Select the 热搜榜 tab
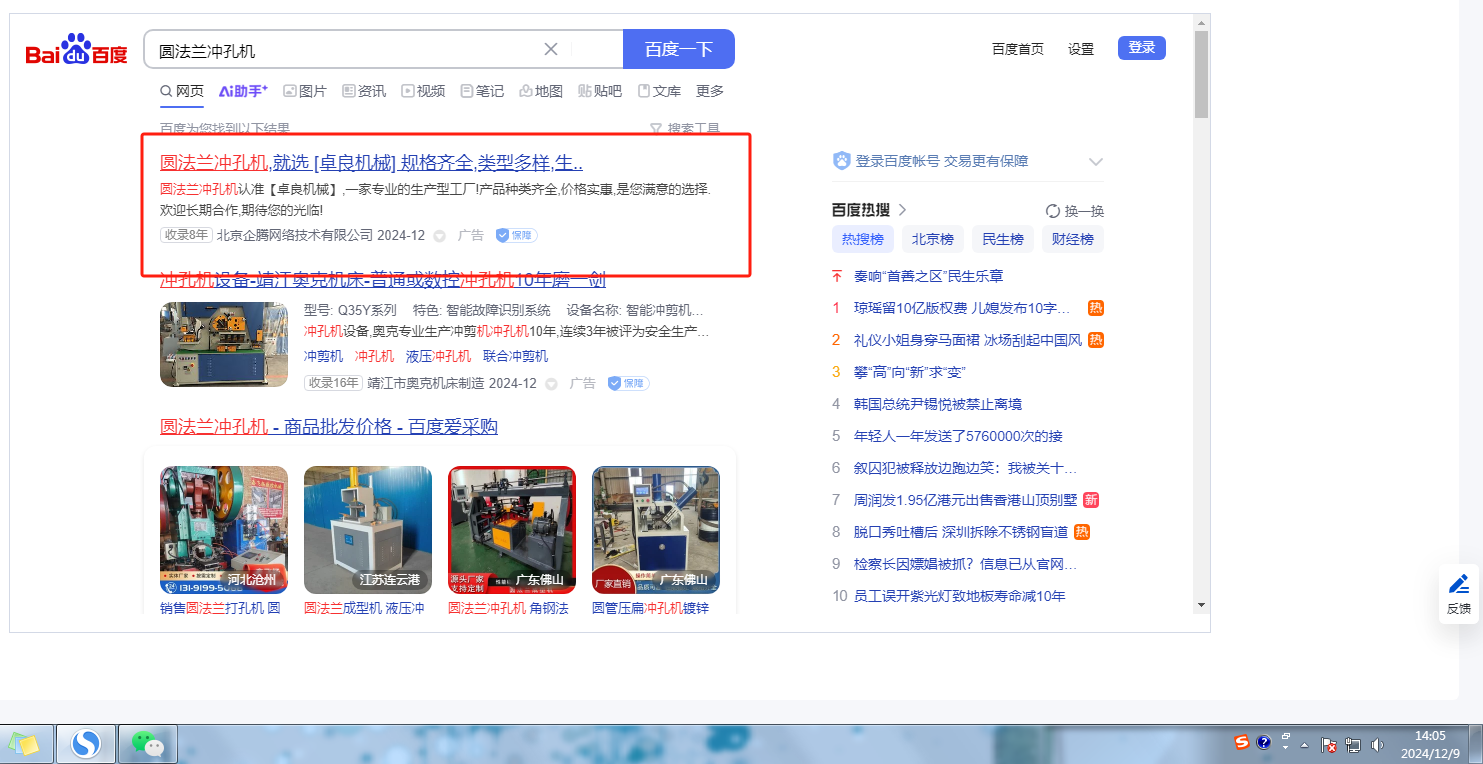Screen dimensions: 1483x764 click(x=863, y=239)
